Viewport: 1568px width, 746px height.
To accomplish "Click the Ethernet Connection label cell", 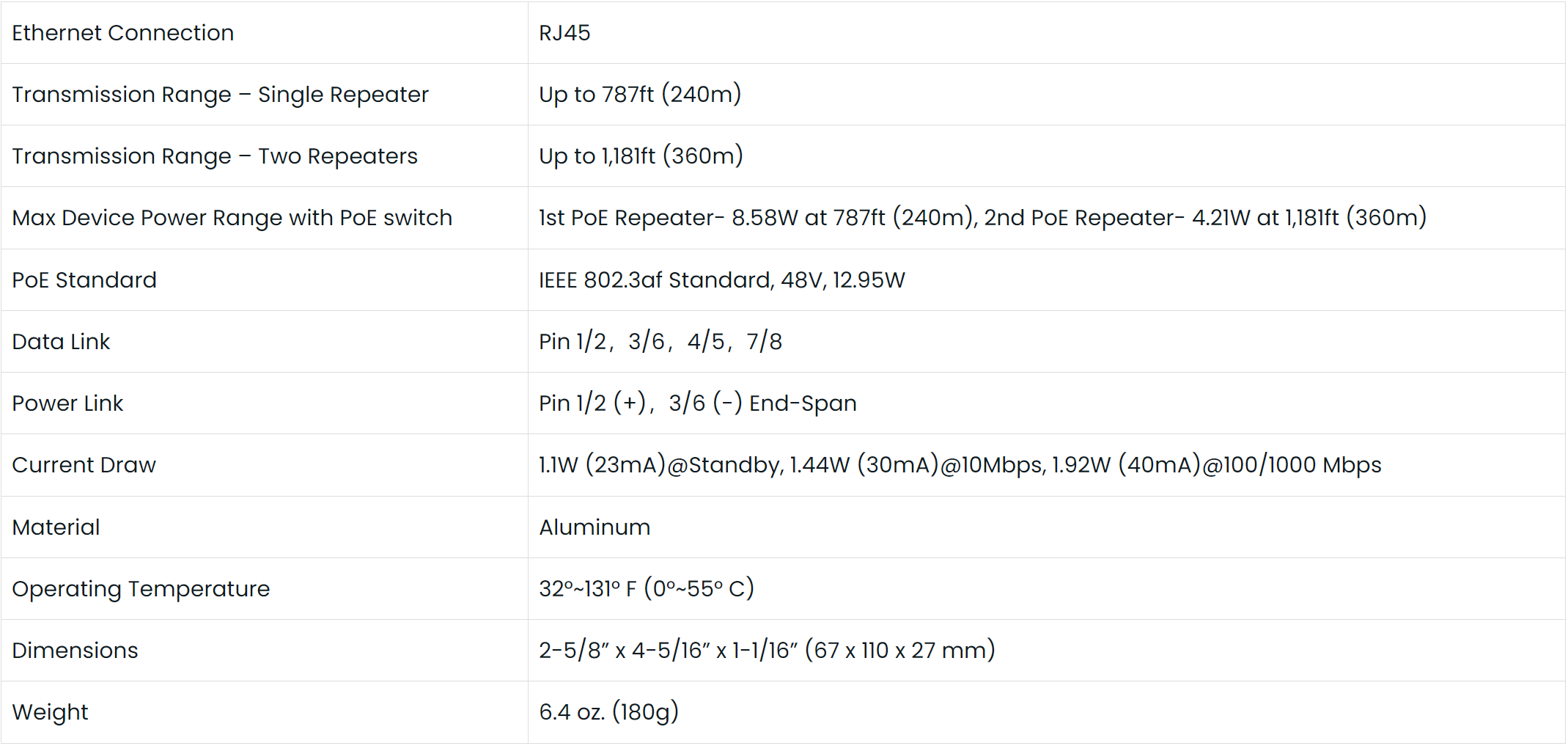I will [x=122, y=33].
